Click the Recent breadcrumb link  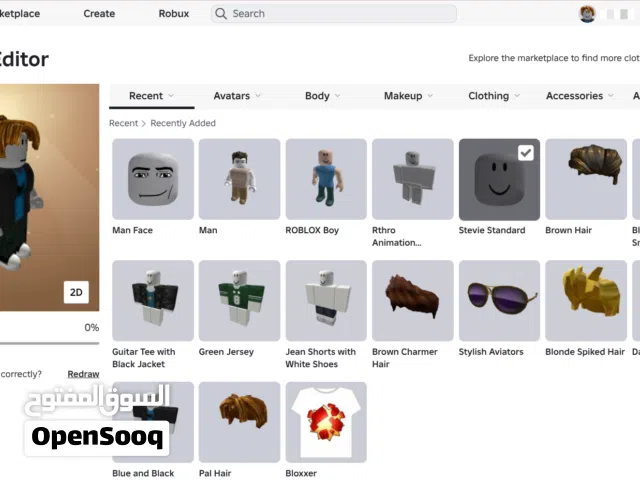(123, 123)
